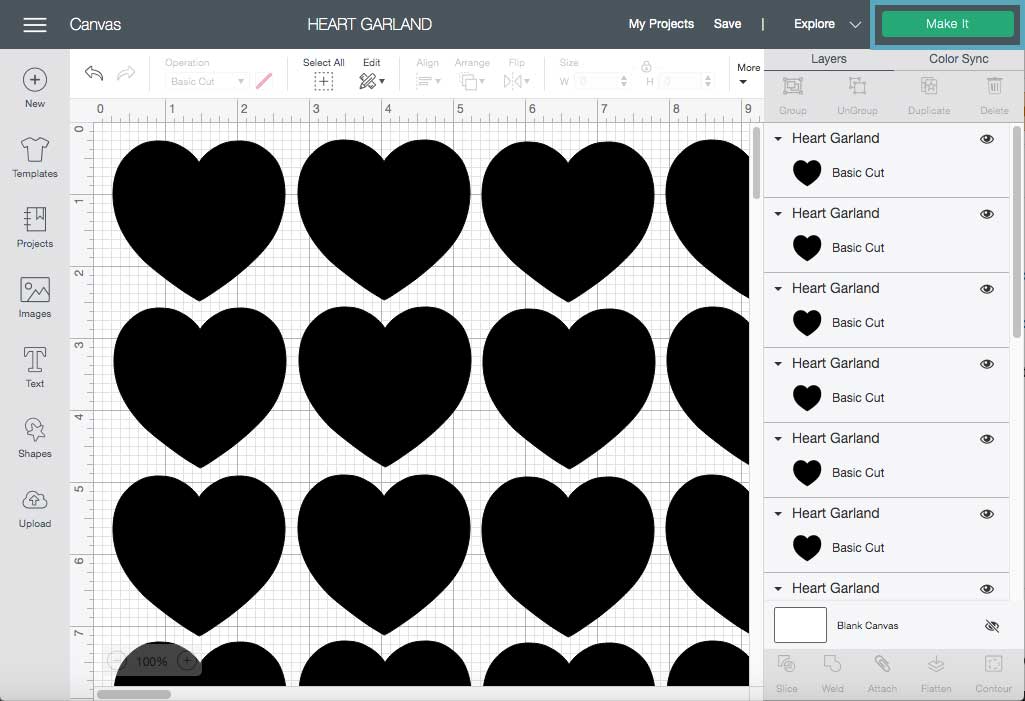Click the Blank Canvas white swatch

[800, 625]
